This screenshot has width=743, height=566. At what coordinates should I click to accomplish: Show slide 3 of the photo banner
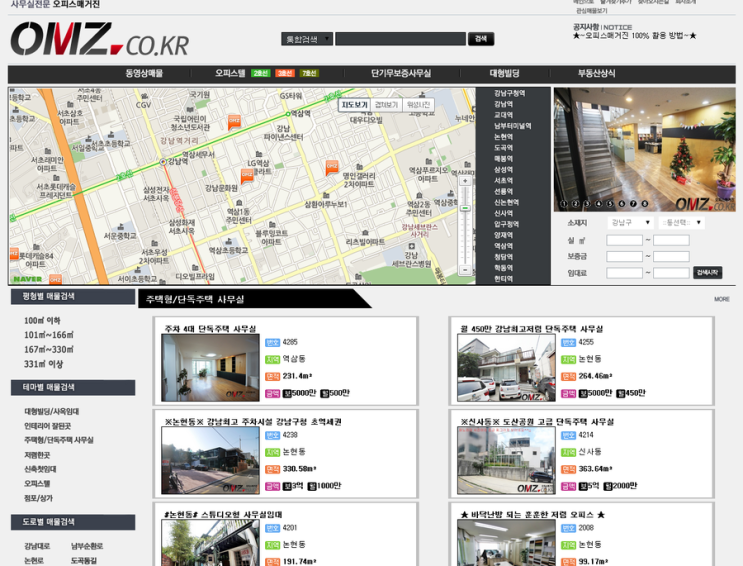pos(587,204)
